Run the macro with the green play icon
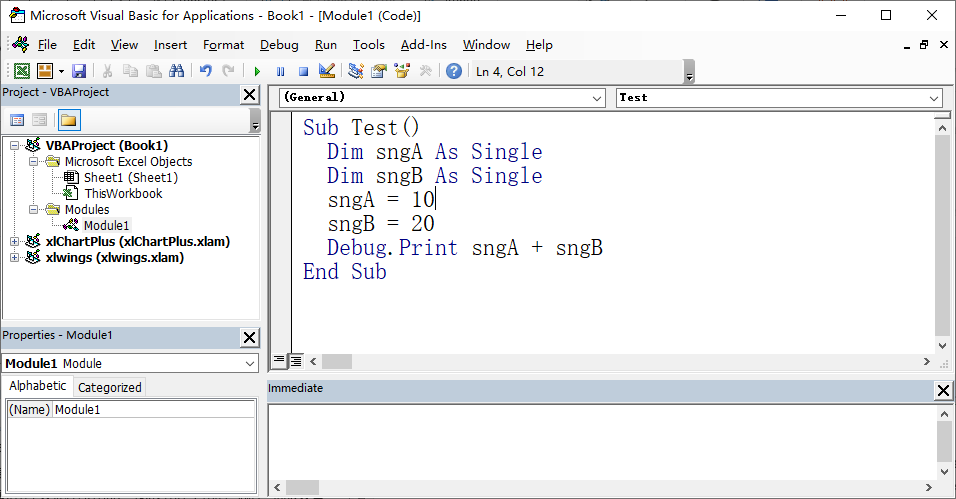The width and height of the screenshot is (956, 499). (x=257, y=71)
